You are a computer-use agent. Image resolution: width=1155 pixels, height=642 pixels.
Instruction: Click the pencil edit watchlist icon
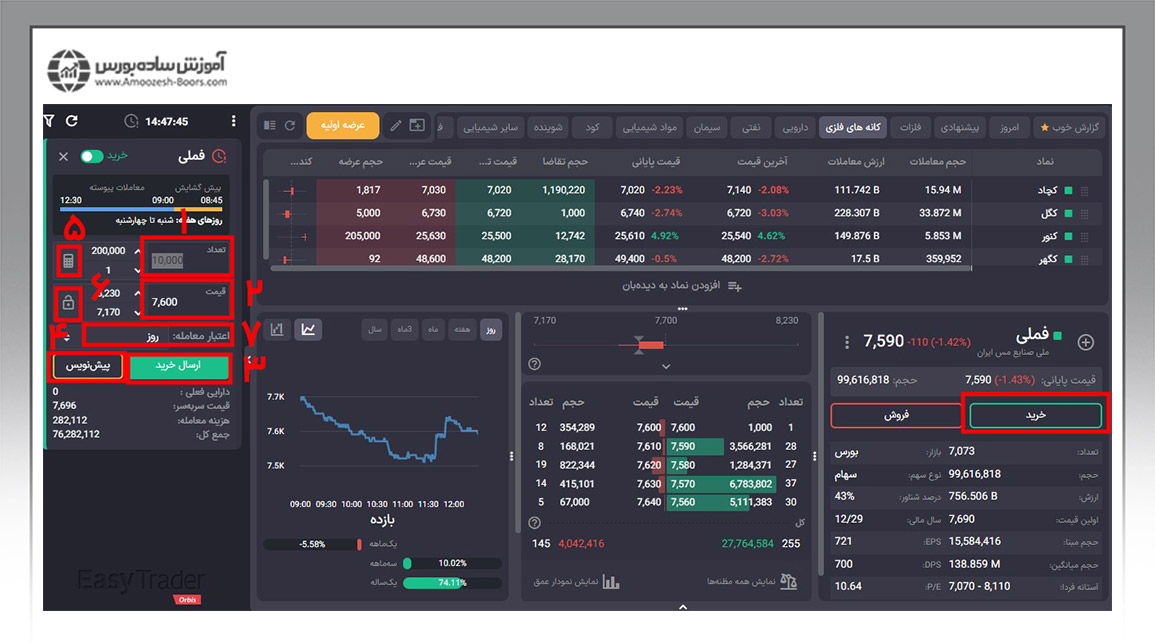(395, 126)
